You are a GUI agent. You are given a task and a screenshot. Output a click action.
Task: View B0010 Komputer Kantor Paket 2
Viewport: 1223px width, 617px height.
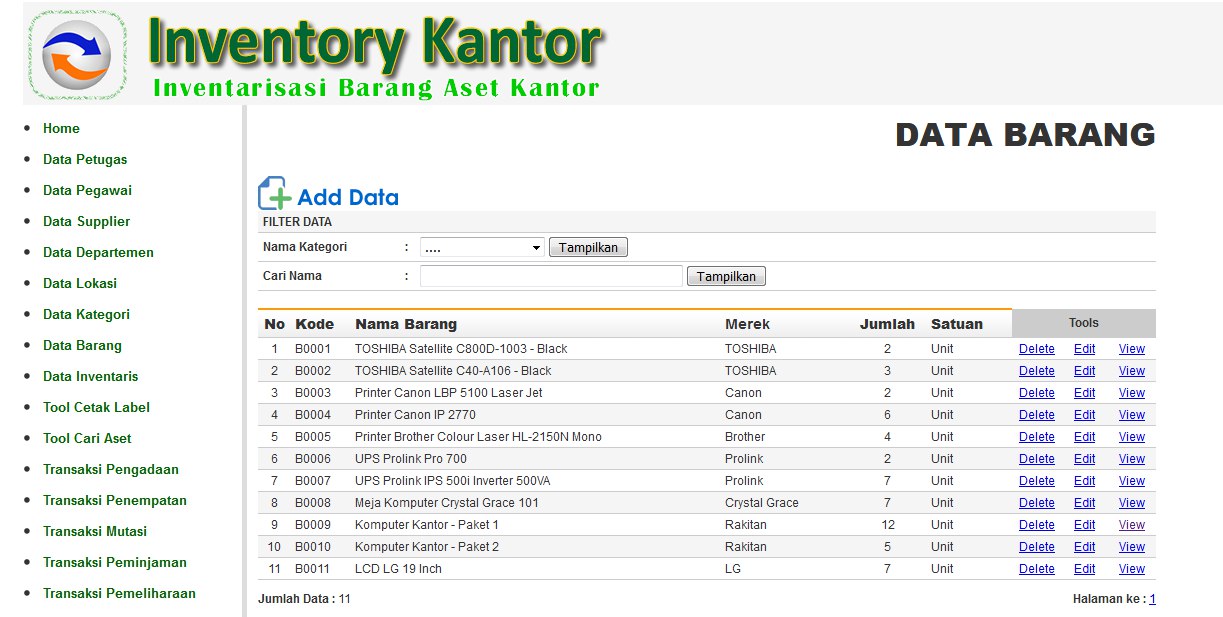point(1132,547)
